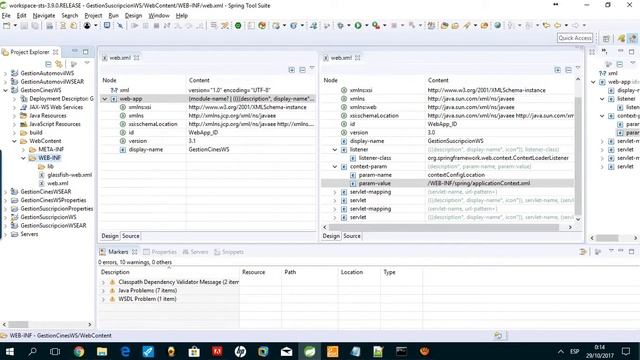This screenshot has height=360, width=640.
Task: Switch to the Servers view tab
Action: click(195, 252)
